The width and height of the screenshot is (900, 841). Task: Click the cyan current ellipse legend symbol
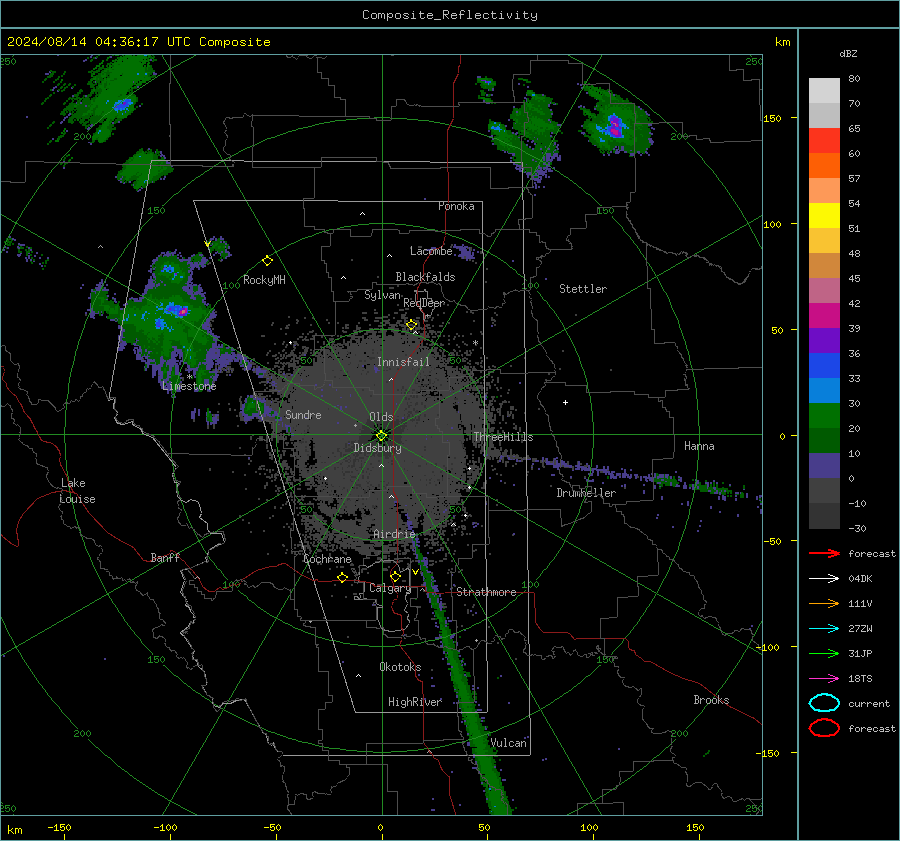pyautogui.click(x=824, y=703)
